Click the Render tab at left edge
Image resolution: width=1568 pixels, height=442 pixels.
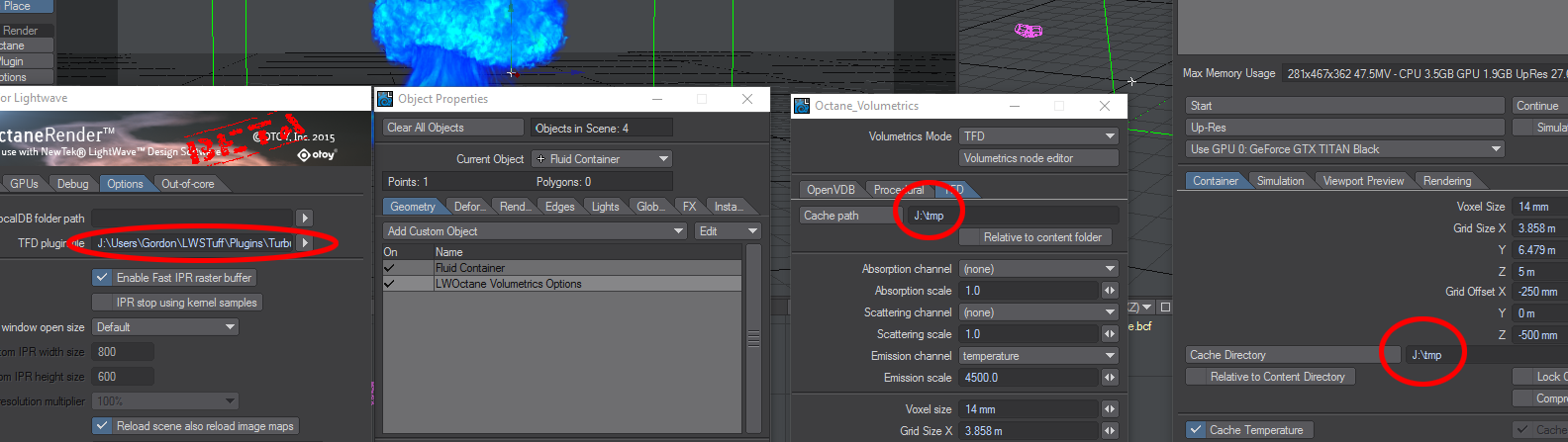pos(26,31)
